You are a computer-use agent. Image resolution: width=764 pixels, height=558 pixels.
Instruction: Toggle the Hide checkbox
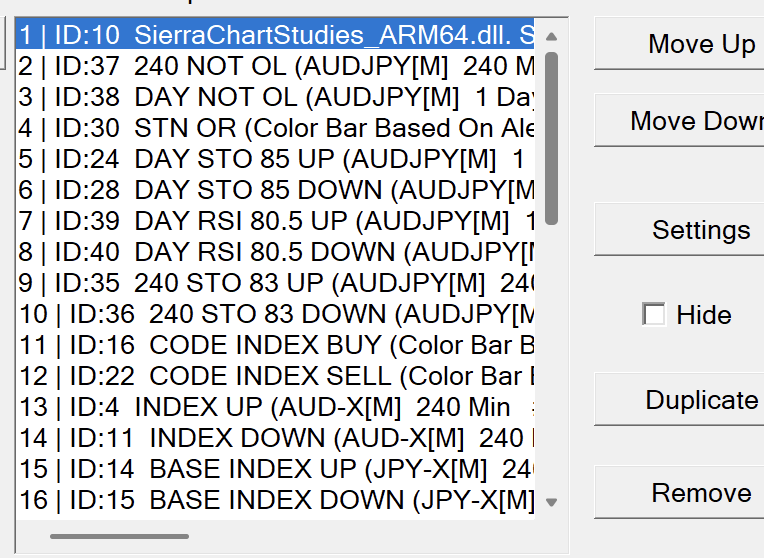click(x=654, y=315)
